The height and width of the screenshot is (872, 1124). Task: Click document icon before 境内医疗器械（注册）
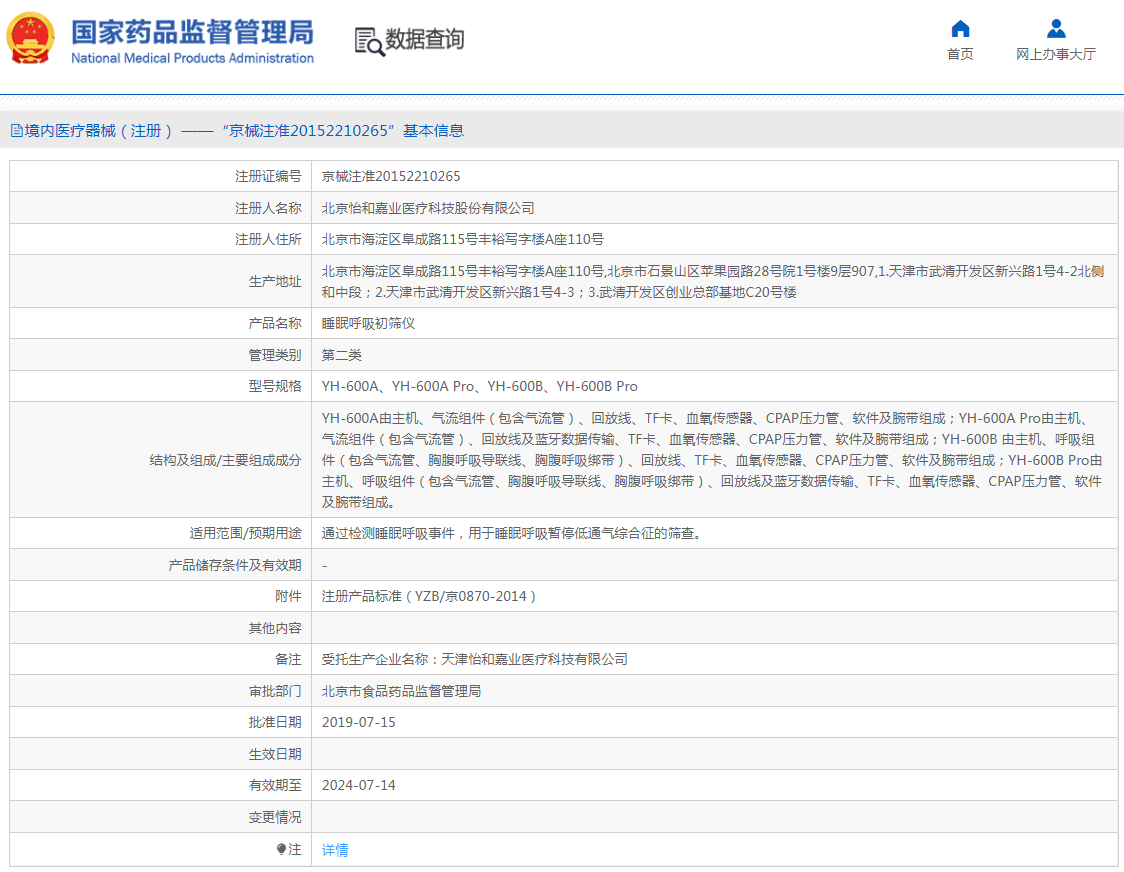pos(17,131)
